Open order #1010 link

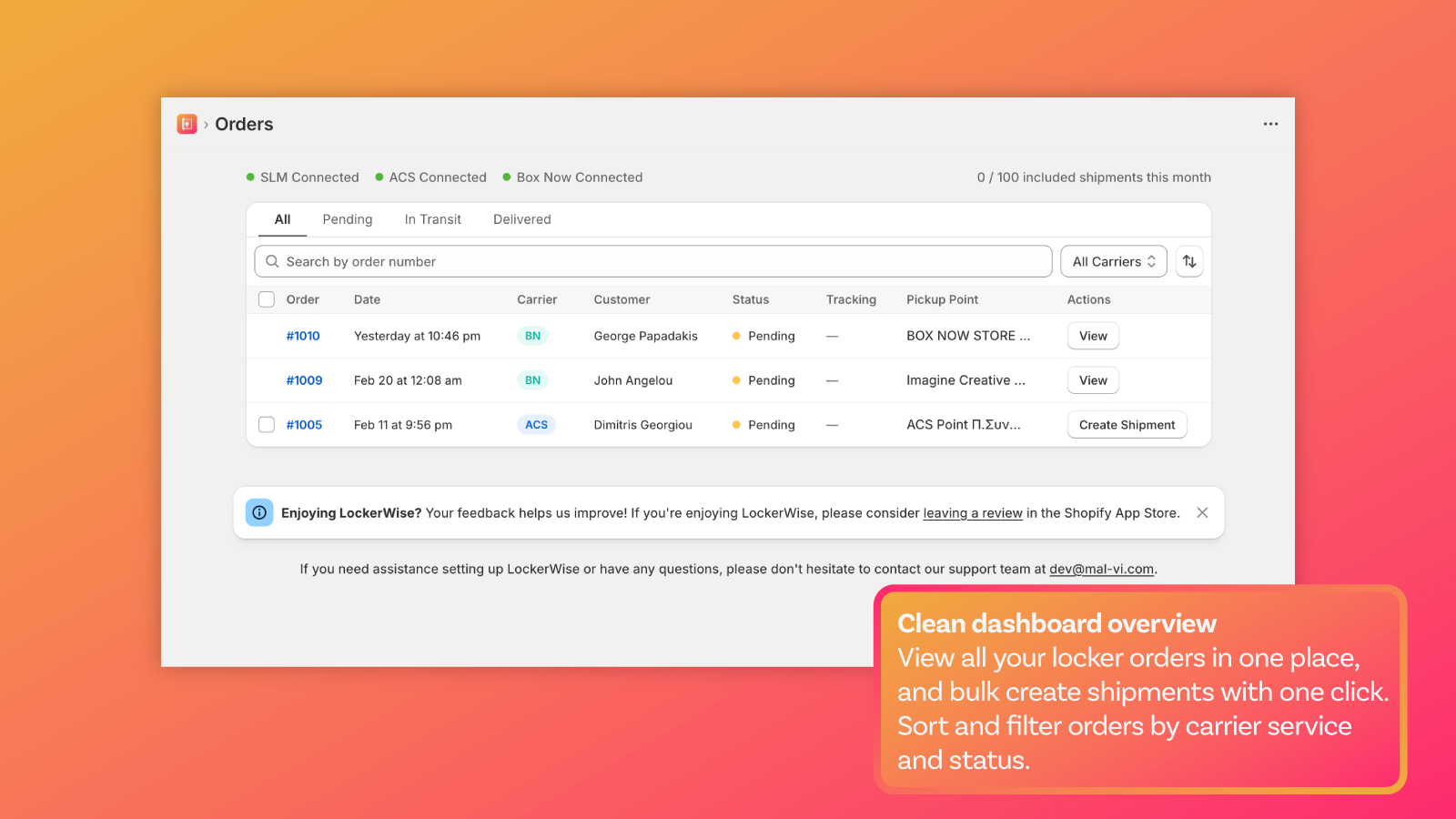coord(303,336)
